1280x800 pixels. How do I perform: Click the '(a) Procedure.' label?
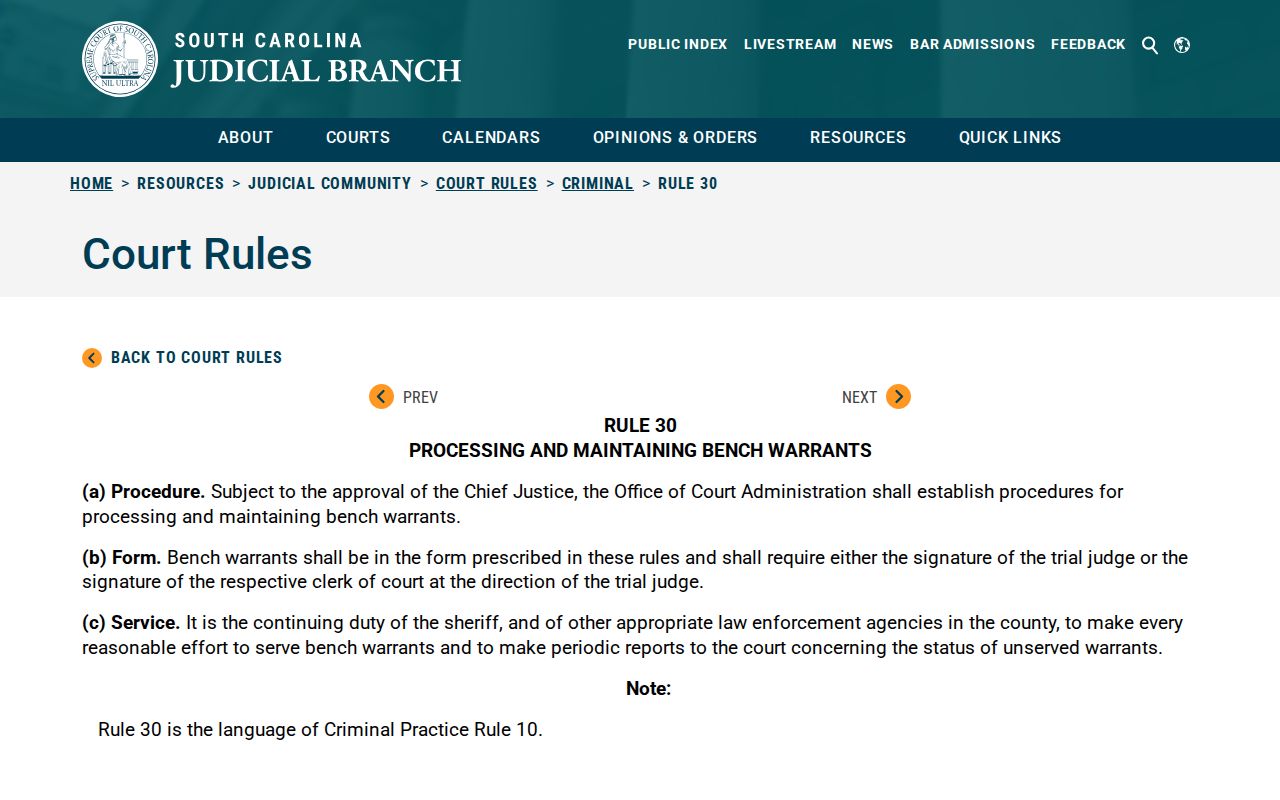click(143, 492)
